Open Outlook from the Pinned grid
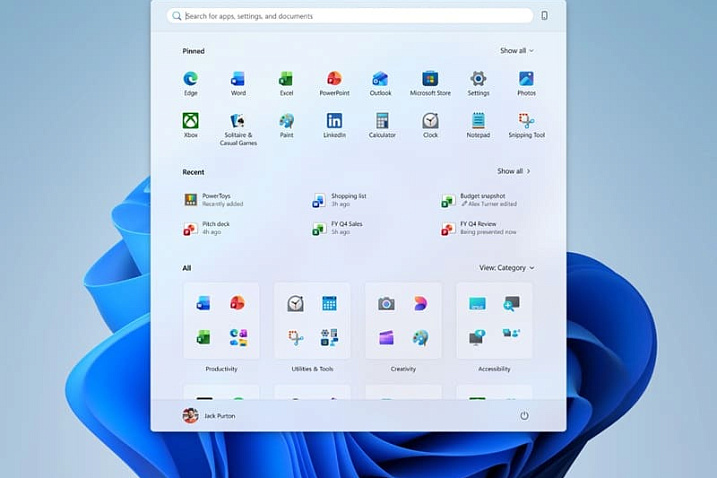 [380, 83]
